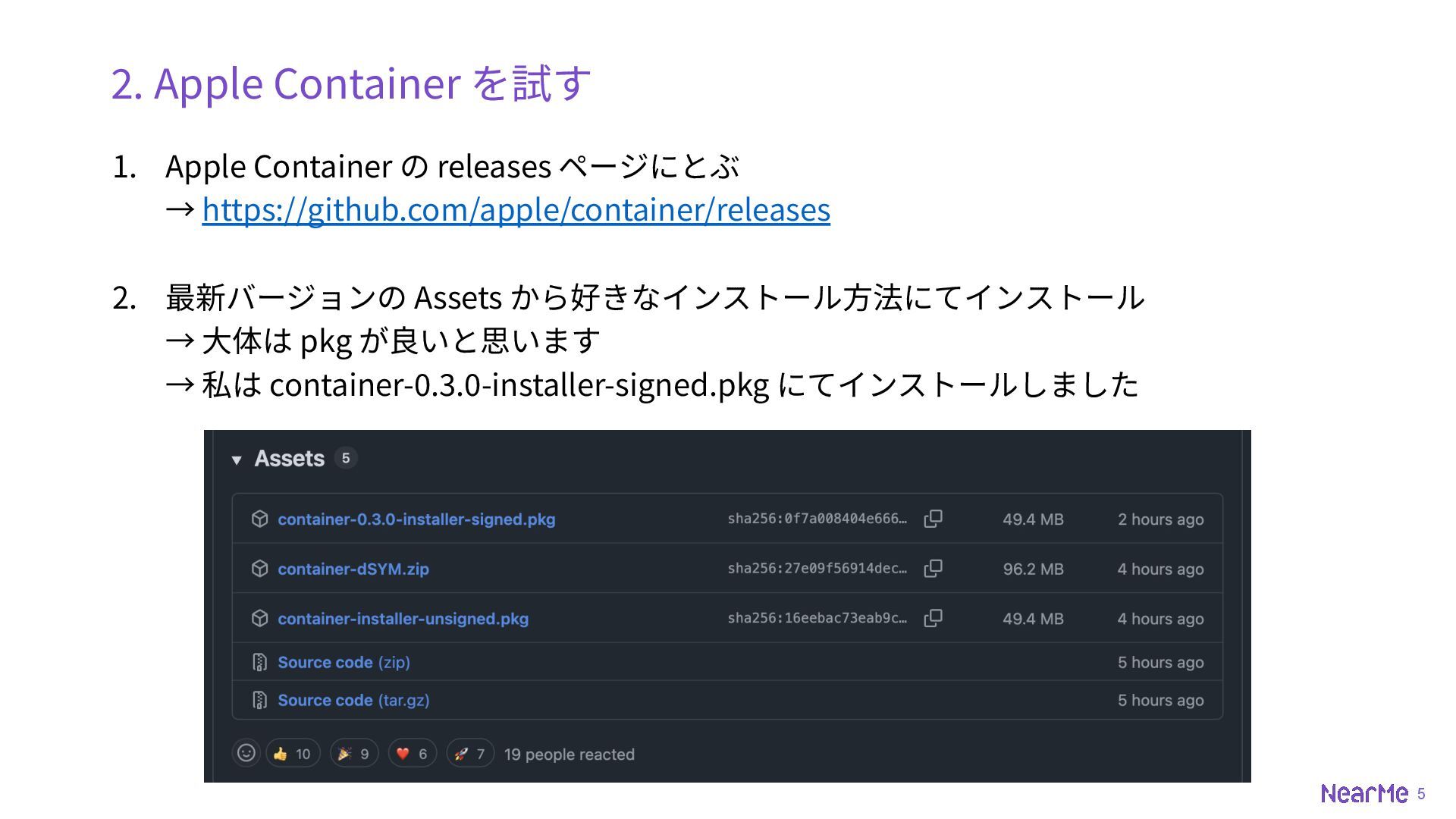Click the 49.4 MB size of signed pkg
This screenshot has width=1456, height=819.
[1034, 519]
